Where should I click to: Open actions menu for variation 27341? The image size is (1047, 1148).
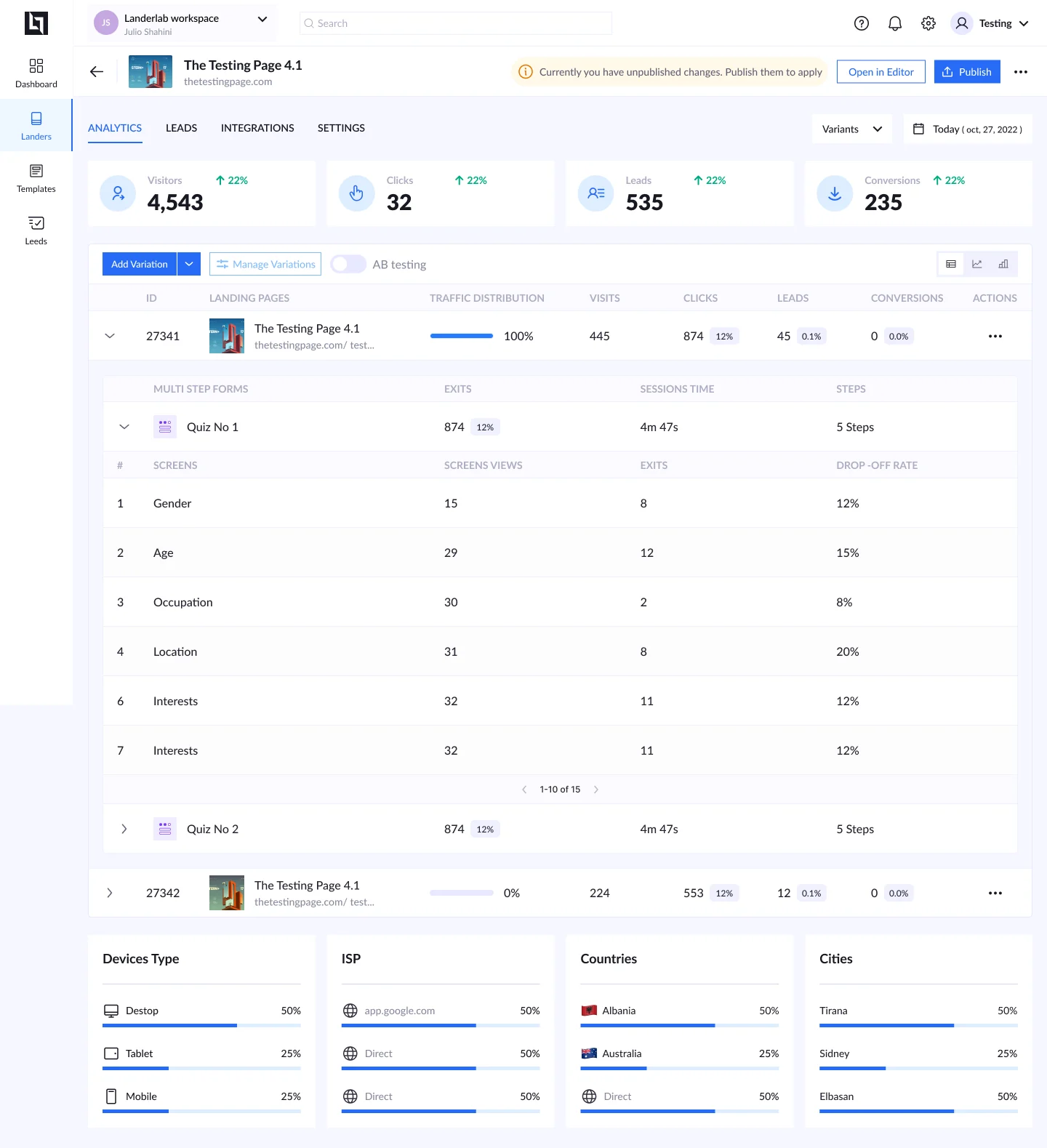click(995, 336)
